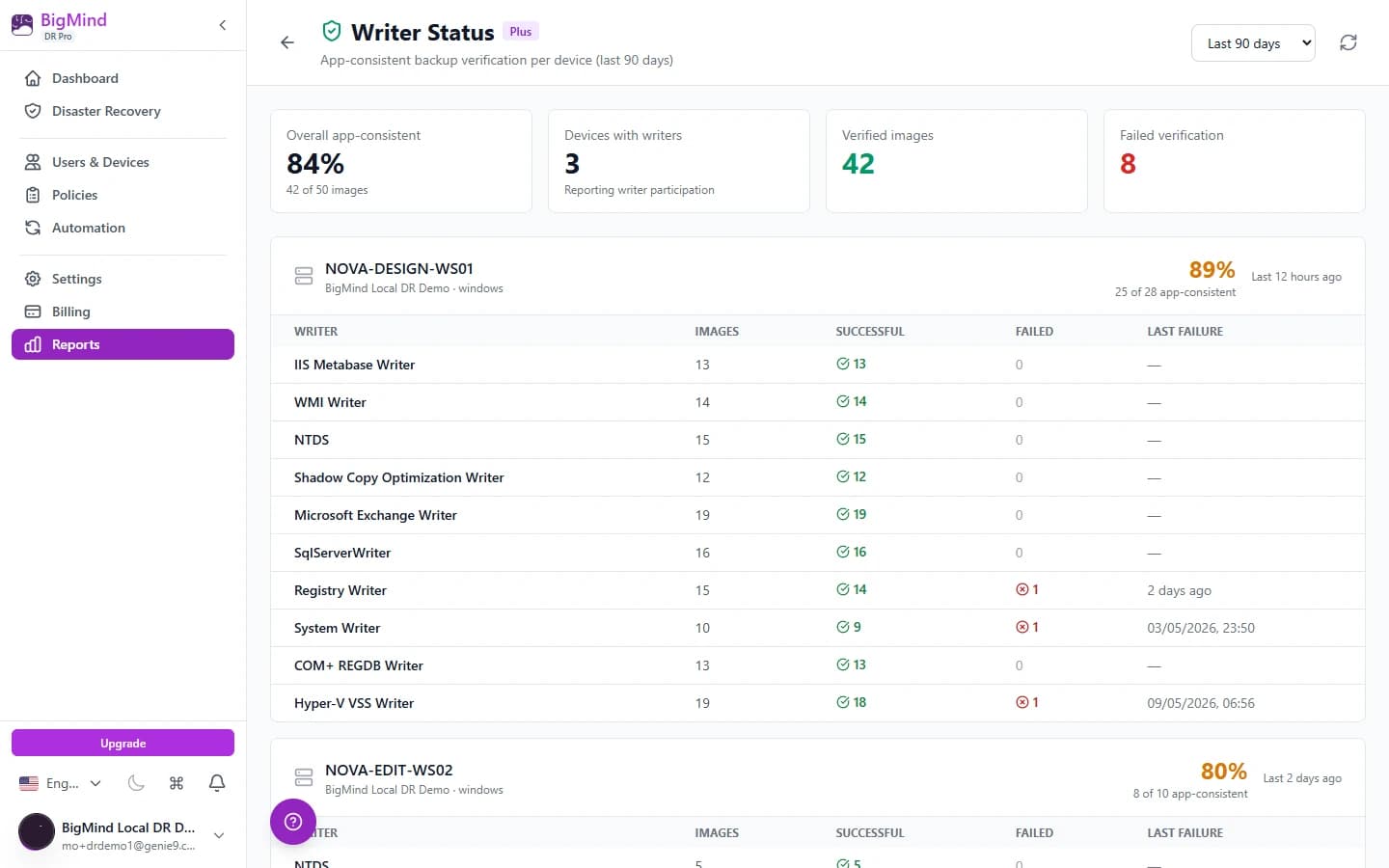Click the US flag language icon

(x=29, y=783)
